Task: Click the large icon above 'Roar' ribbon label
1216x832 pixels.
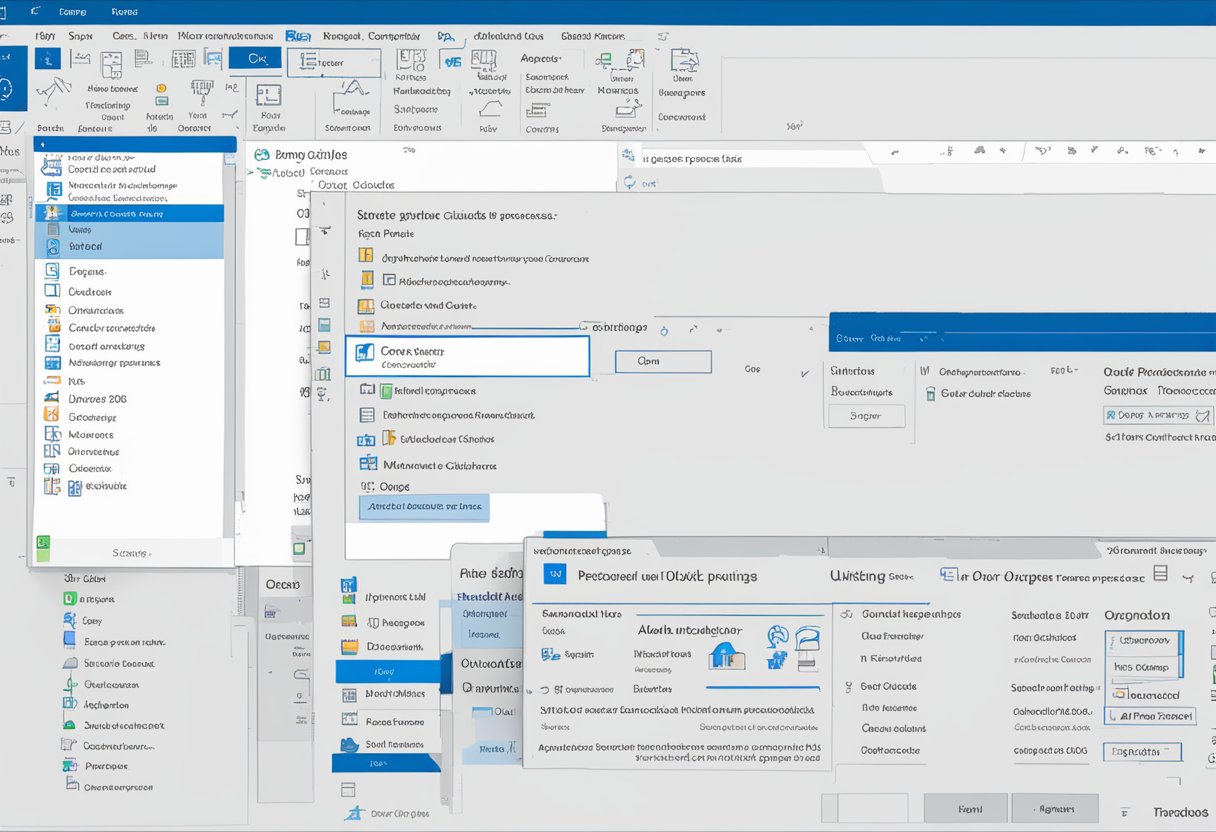Action: point(268,96)
